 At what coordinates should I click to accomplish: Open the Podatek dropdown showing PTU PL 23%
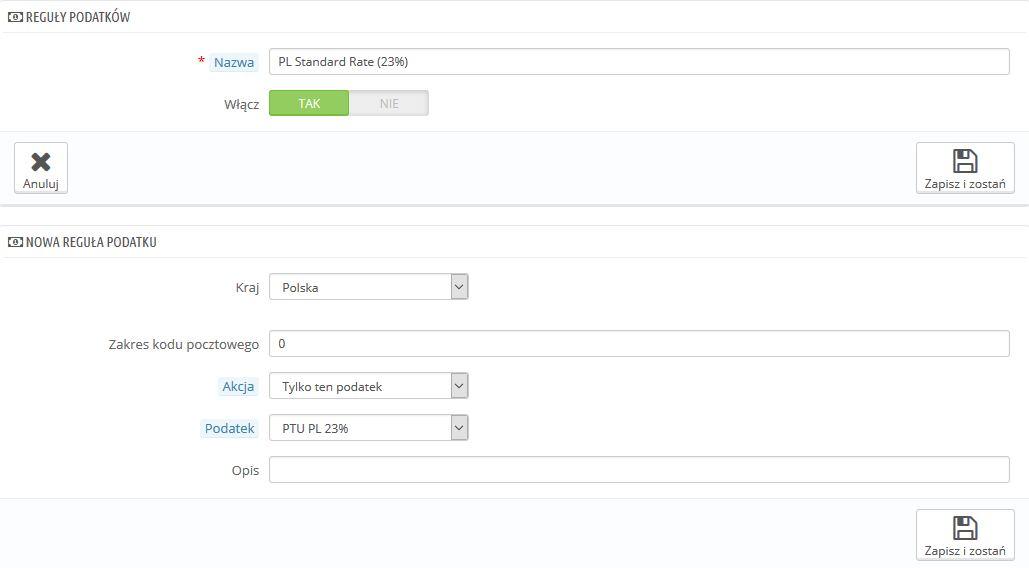[x=368, y=428]
